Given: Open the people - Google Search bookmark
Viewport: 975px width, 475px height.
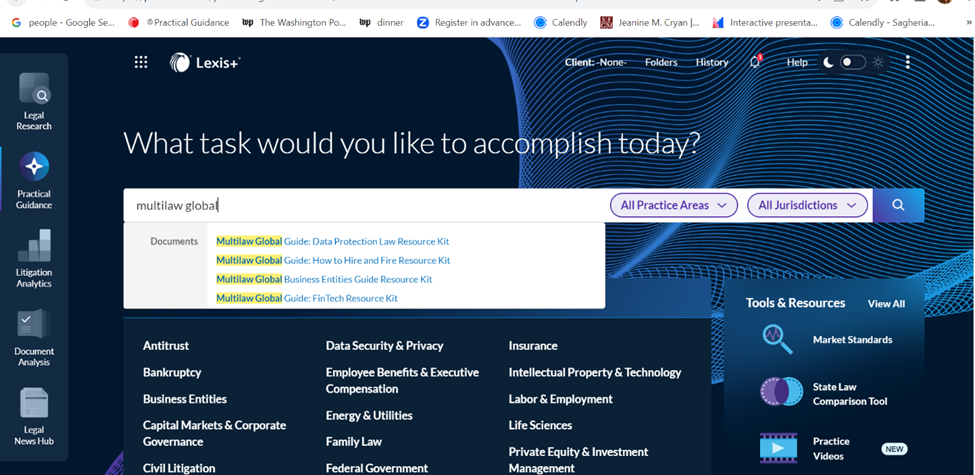Looking at the screenshot, I should click(63, 22).
